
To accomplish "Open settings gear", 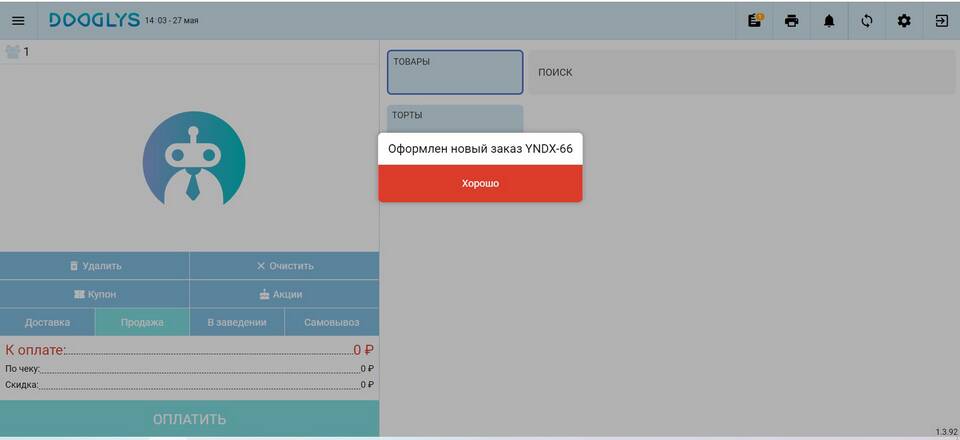I will 904,21.
